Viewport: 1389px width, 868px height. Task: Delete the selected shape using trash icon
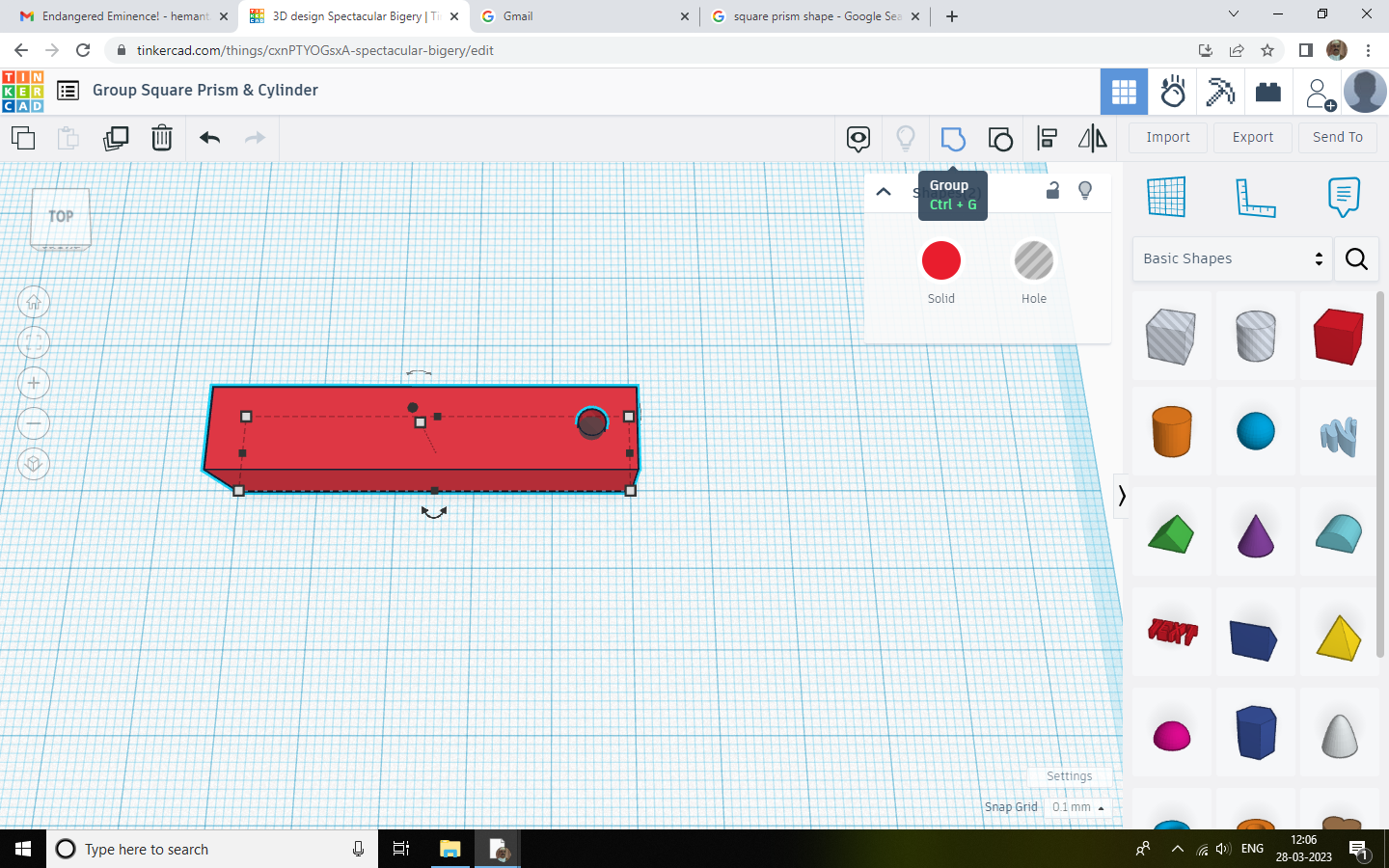click(161, 138)
